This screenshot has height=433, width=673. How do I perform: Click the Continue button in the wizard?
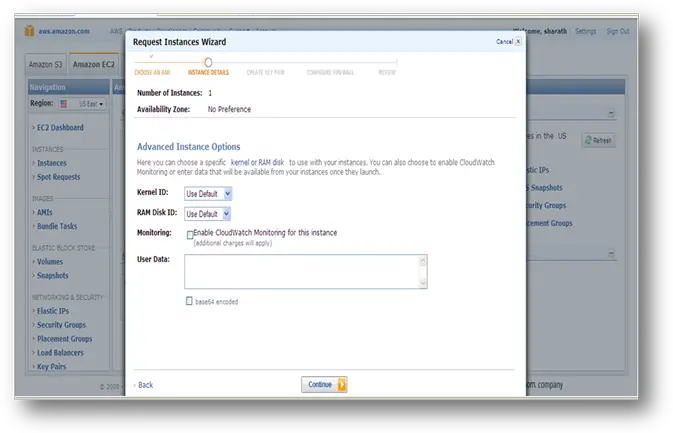(324, 385)
